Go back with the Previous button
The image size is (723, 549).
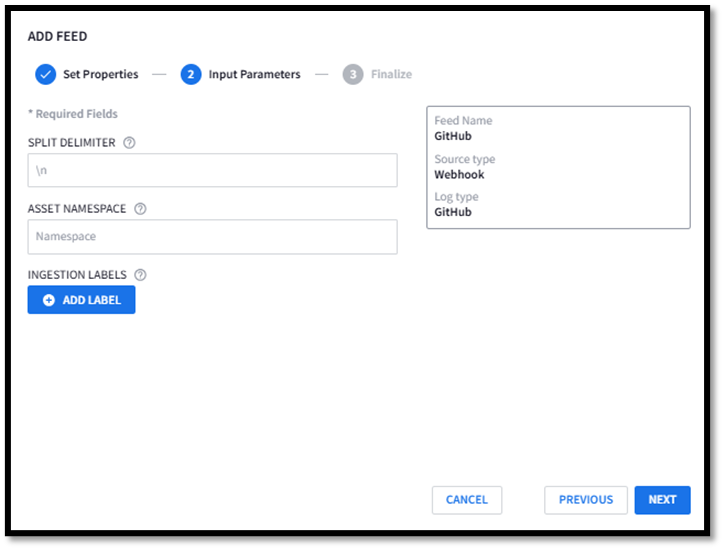pyautogui.click(x=586, y=500)
